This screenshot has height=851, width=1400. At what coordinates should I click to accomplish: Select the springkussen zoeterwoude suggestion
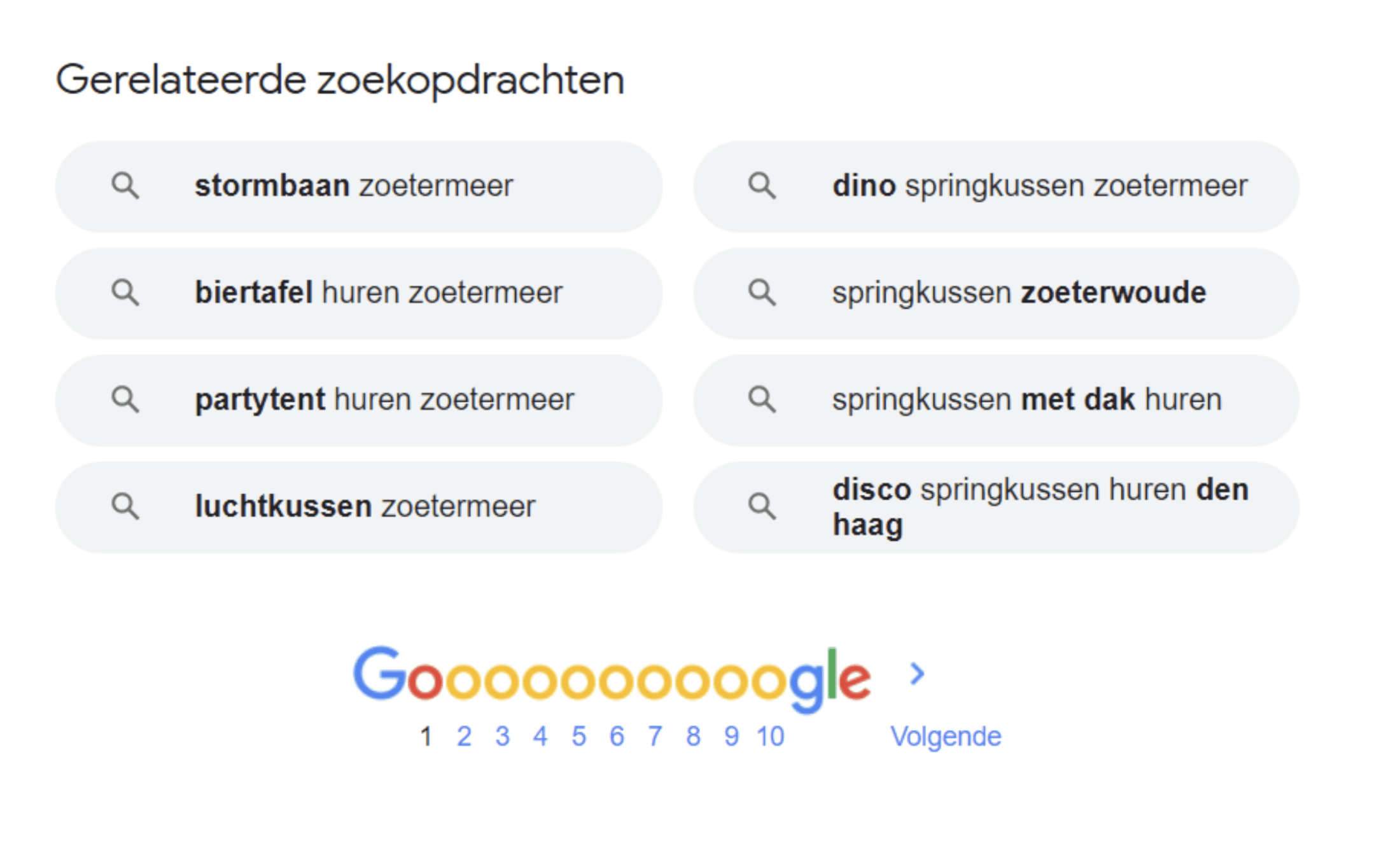[x=997, y=293]
